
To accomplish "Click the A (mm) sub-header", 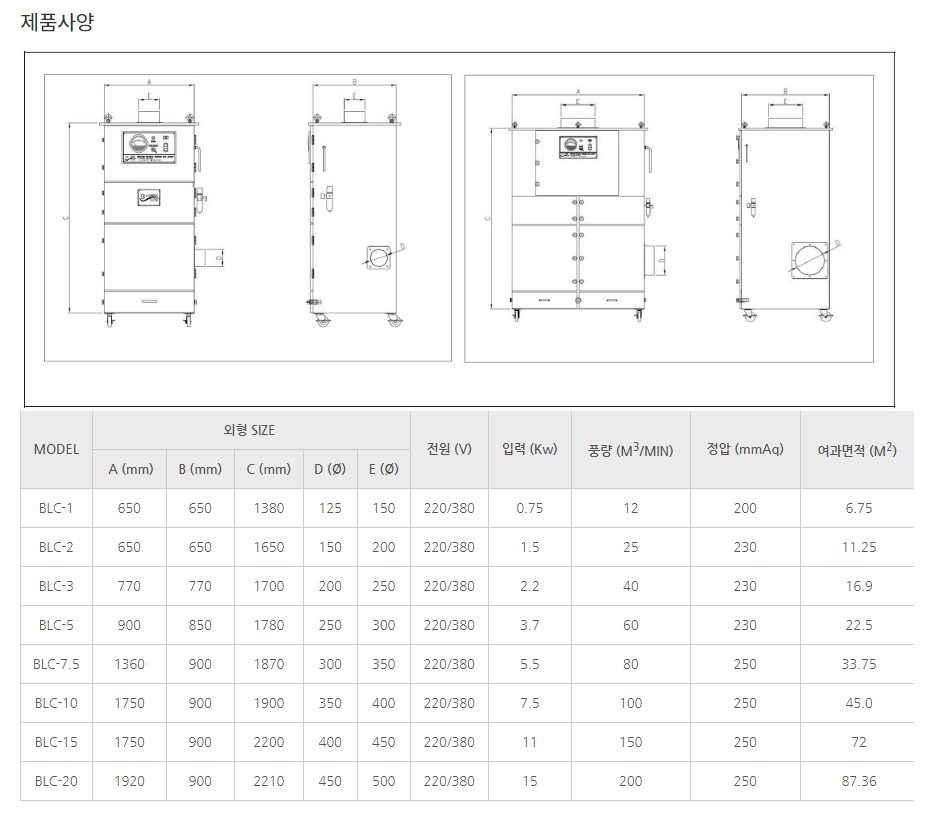I will [130, 469].
